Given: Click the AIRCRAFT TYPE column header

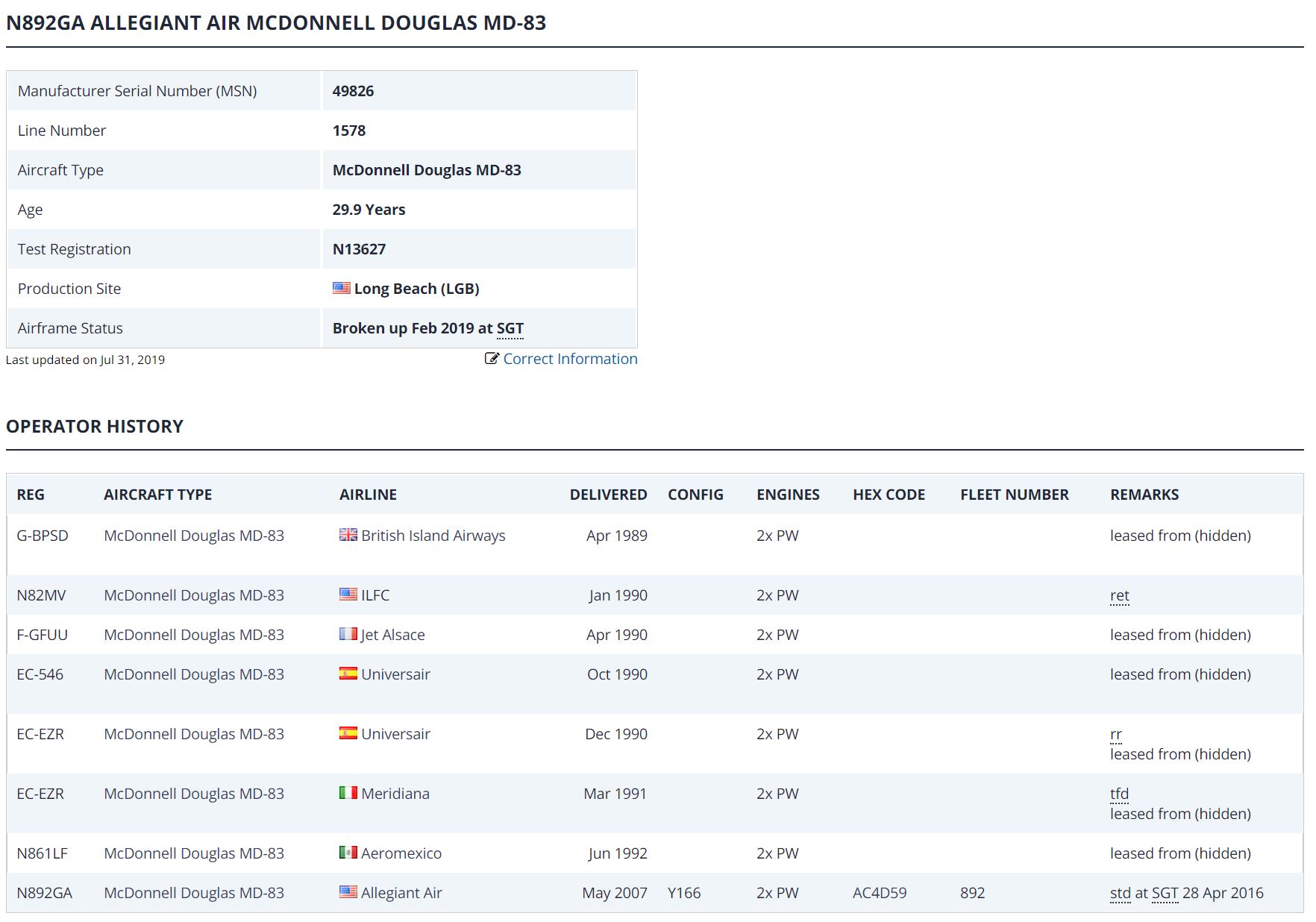Looking at the screenshot, I should [x=158, y=495].
